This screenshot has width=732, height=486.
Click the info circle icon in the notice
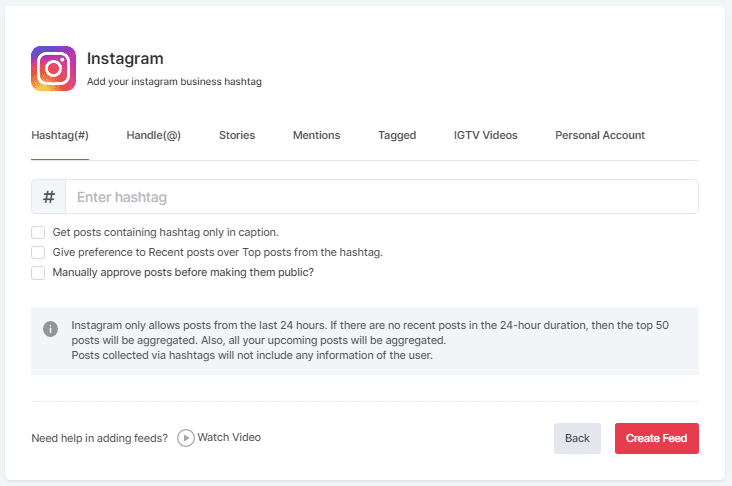[x=50, y=329]
